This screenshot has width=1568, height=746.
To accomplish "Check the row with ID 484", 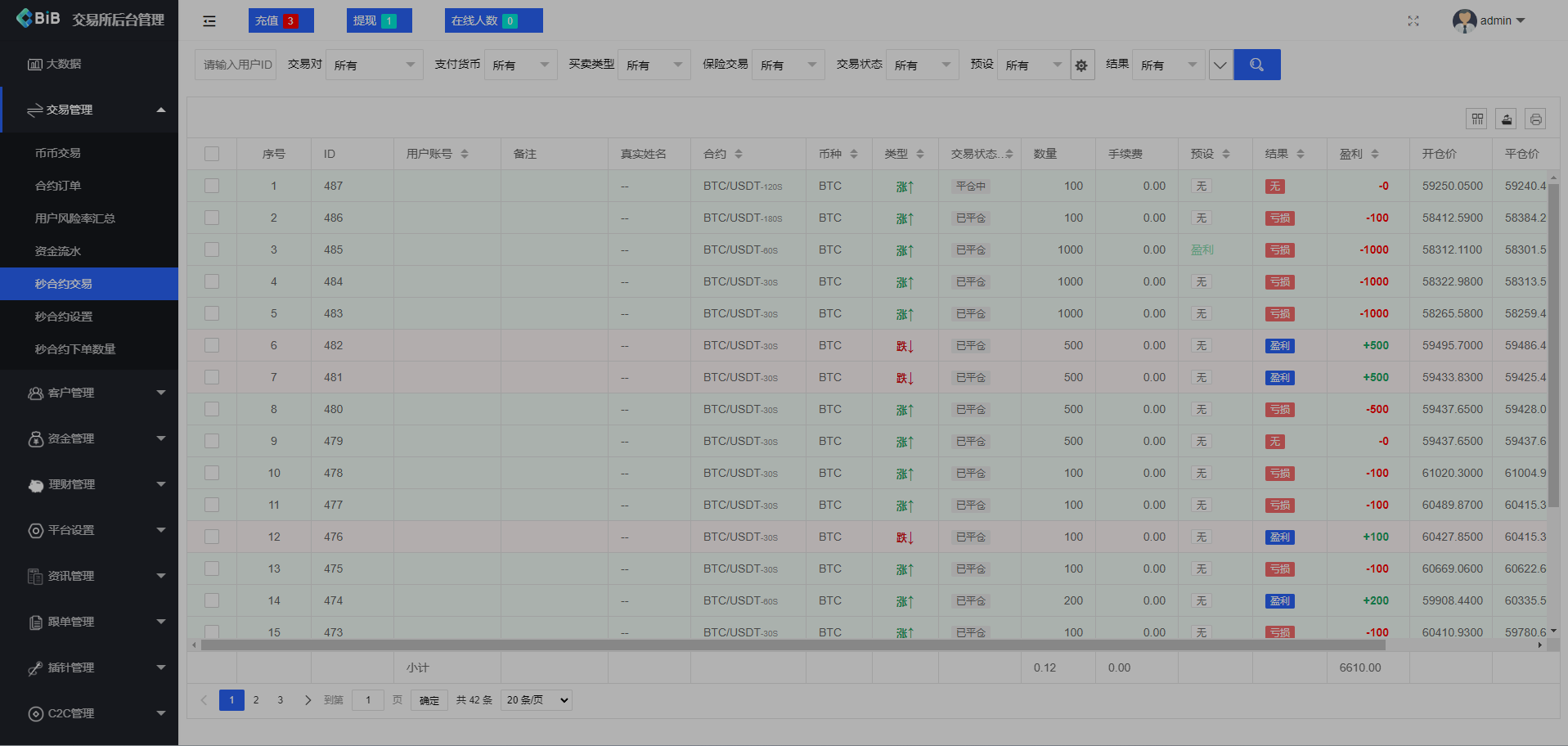I will pos(212,281).
